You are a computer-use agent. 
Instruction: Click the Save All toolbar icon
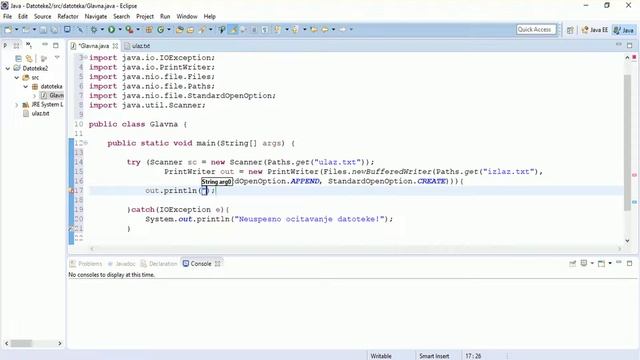click(54, 29)
